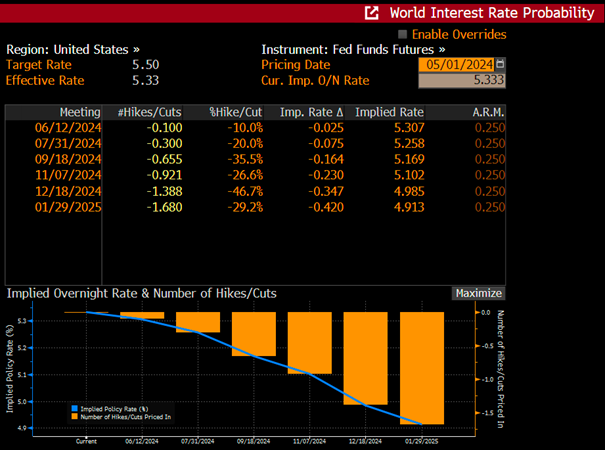Screen dimensions: 605x450
Task: Select the 01/29/2025 meeting row
Action: 255,207
